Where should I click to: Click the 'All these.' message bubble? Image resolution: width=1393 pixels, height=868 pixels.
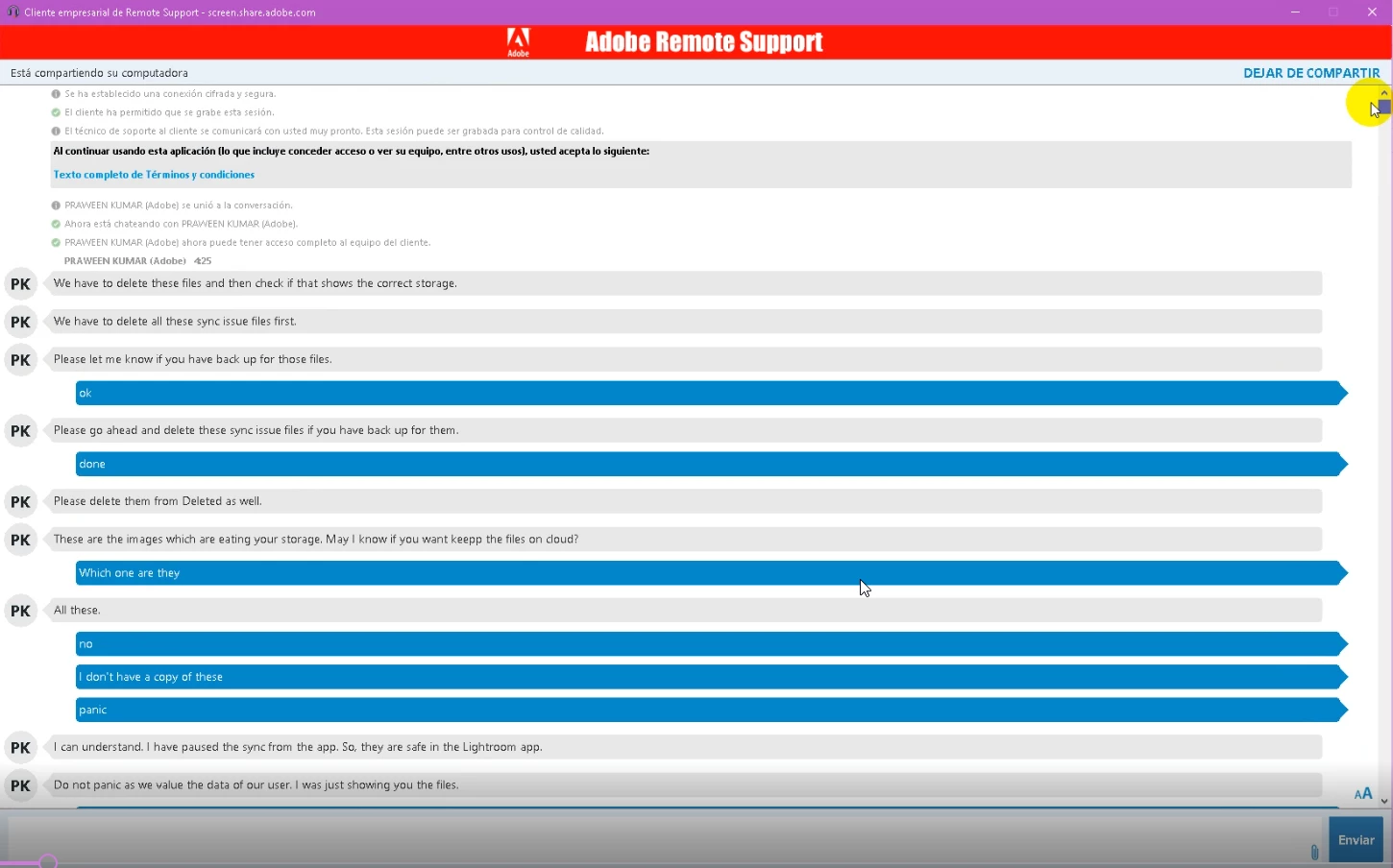[684, 611]
